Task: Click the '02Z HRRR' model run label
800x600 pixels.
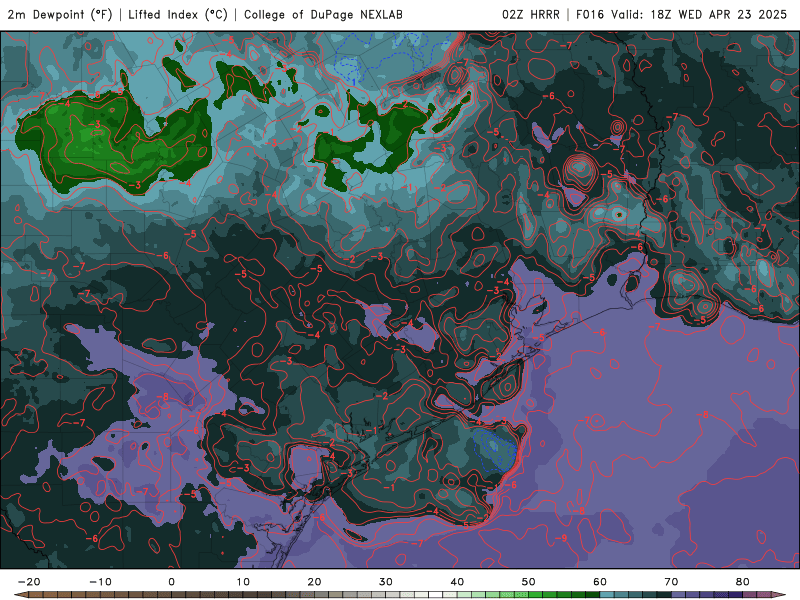Action: 531,14
